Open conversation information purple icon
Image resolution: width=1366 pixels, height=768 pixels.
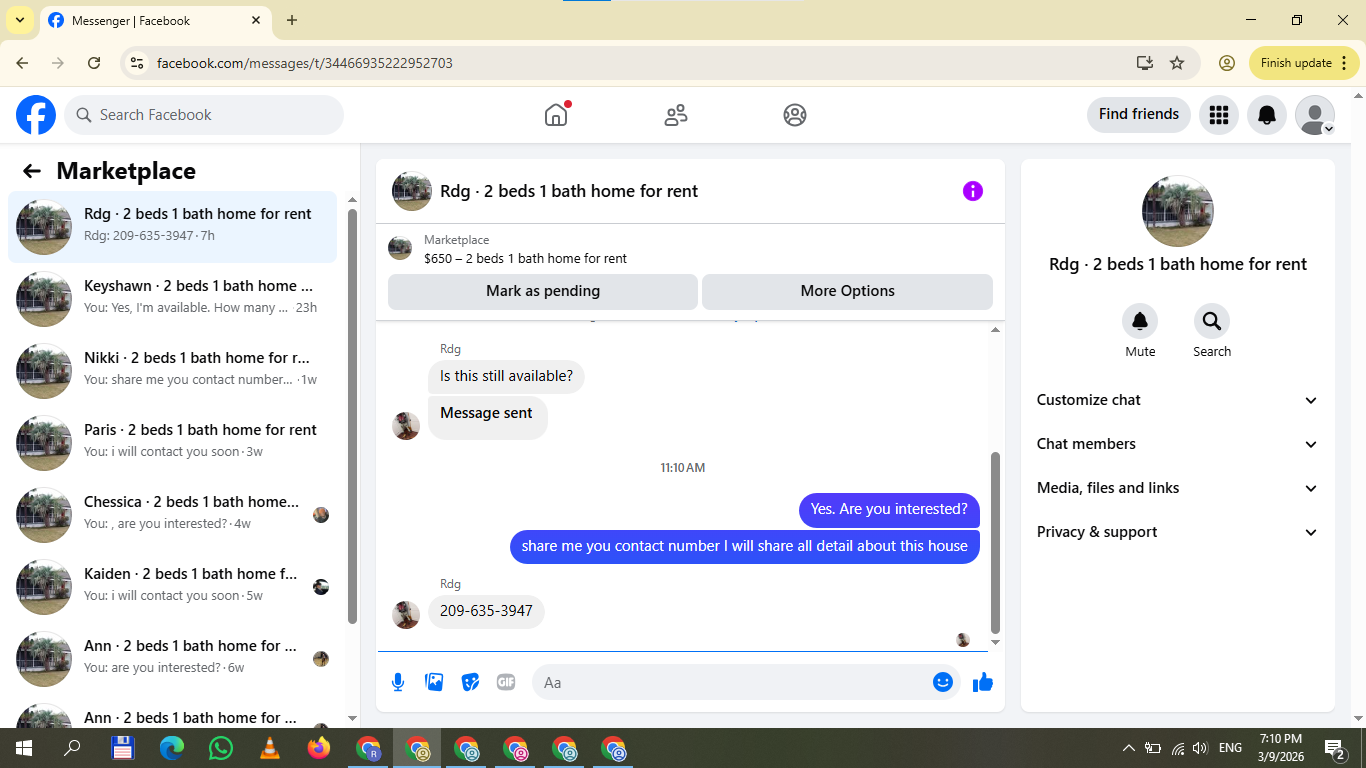973,191
